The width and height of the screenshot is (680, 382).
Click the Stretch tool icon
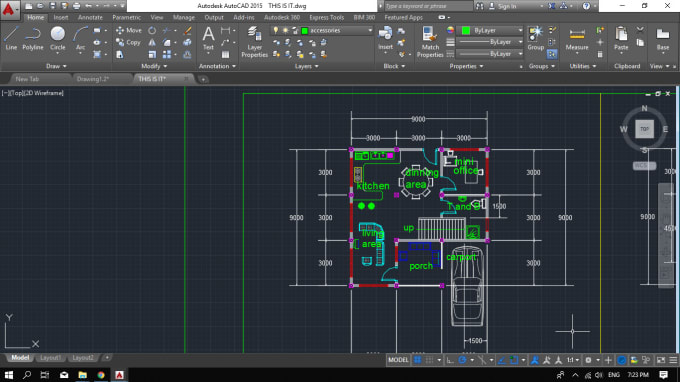pos(119,55)
